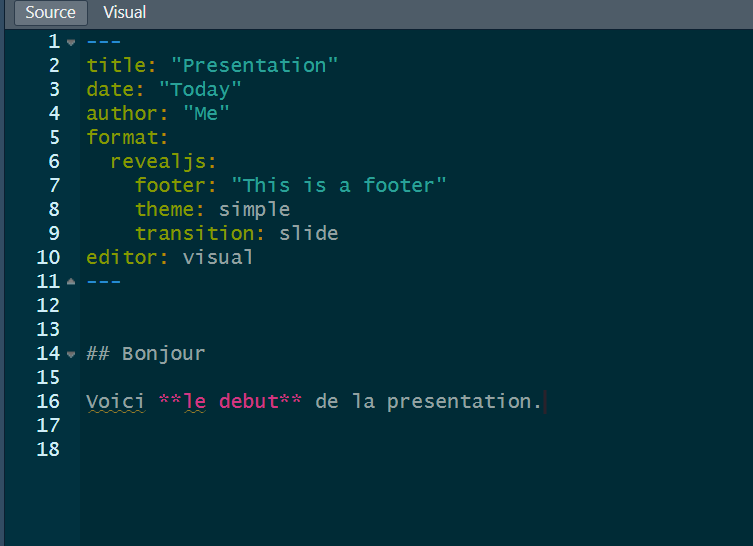Click the transition value slide
This screenshot has height=546, width=753.
point(309,234)
